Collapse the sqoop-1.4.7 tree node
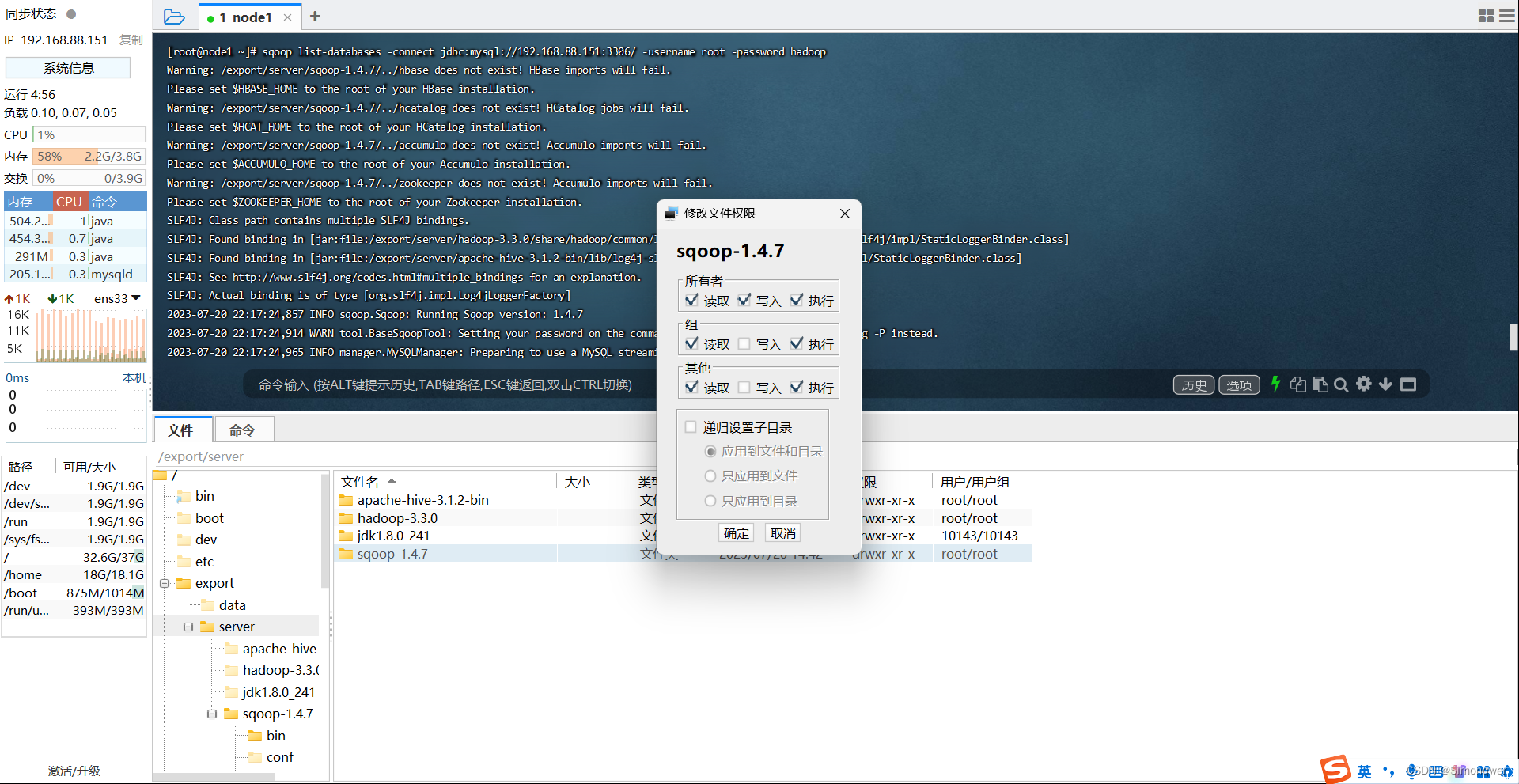Viewport: 1519px width, 784px height. tap(212, 714)
